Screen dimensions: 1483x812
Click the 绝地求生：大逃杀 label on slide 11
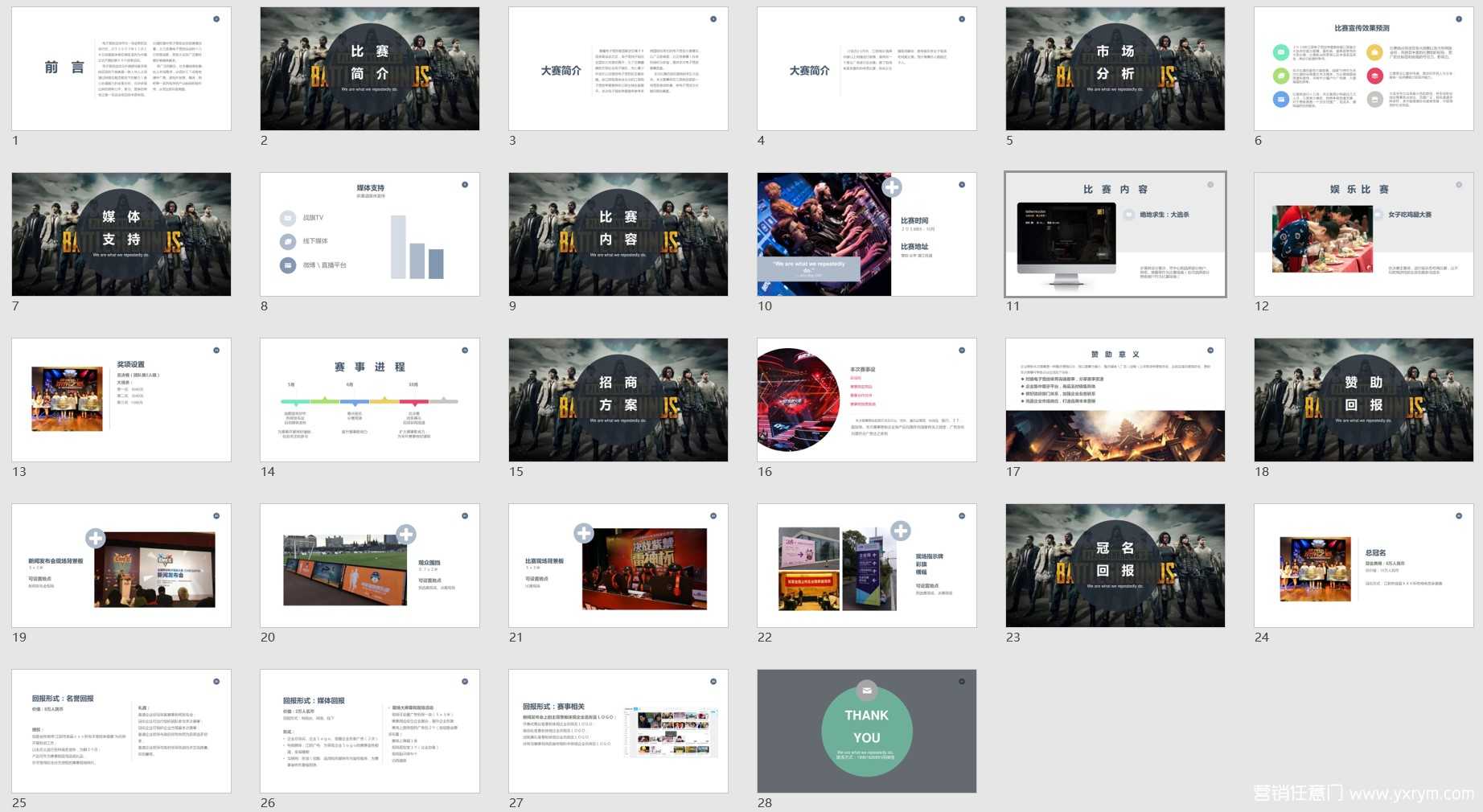click(x=1164, y=215)
